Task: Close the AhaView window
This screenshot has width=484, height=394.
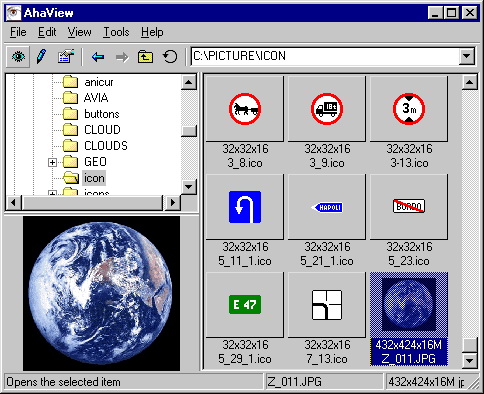Action: tap(470, 13)
